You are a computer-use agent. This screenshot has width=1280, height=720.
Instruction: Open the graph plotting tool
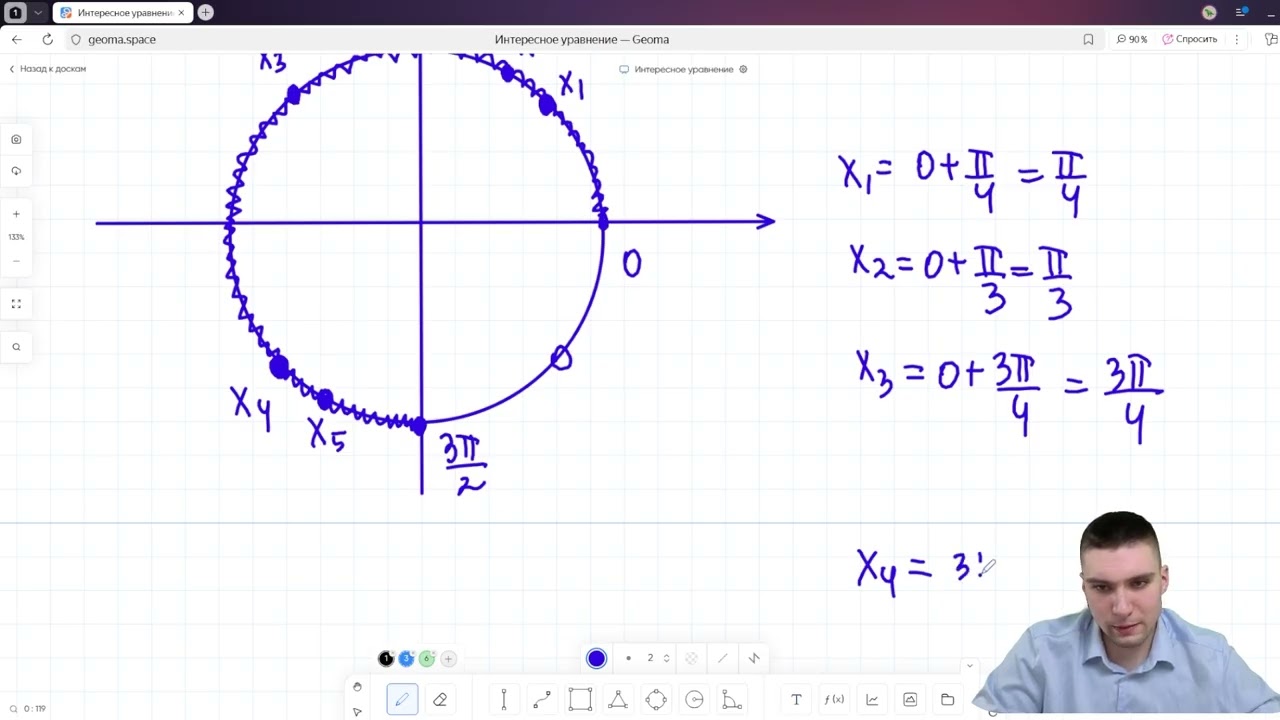(x=872, y=700)
